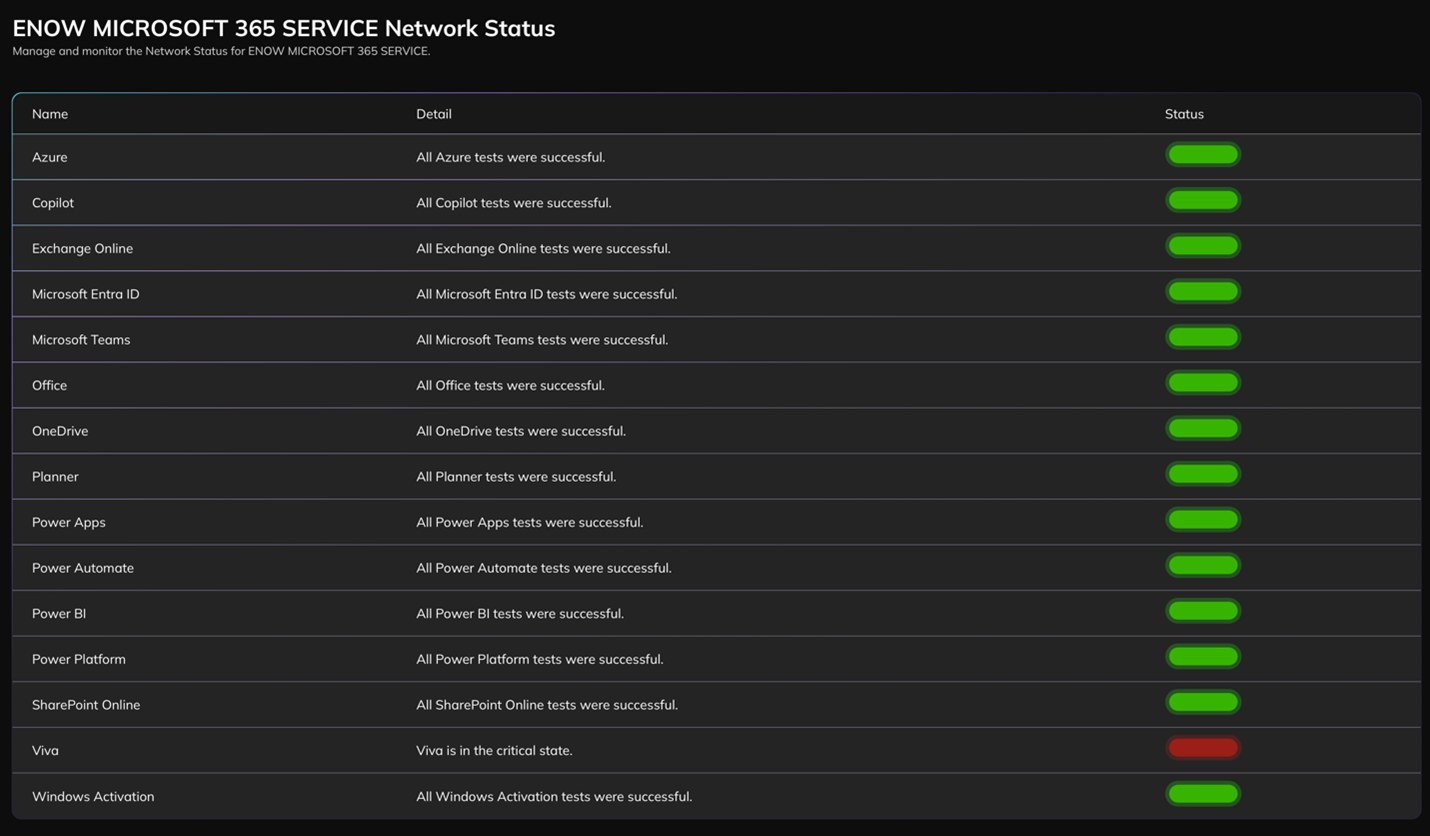Click 'All Azure tests were successful.' detail
The image size is (1430, 836).
(511, 157)
